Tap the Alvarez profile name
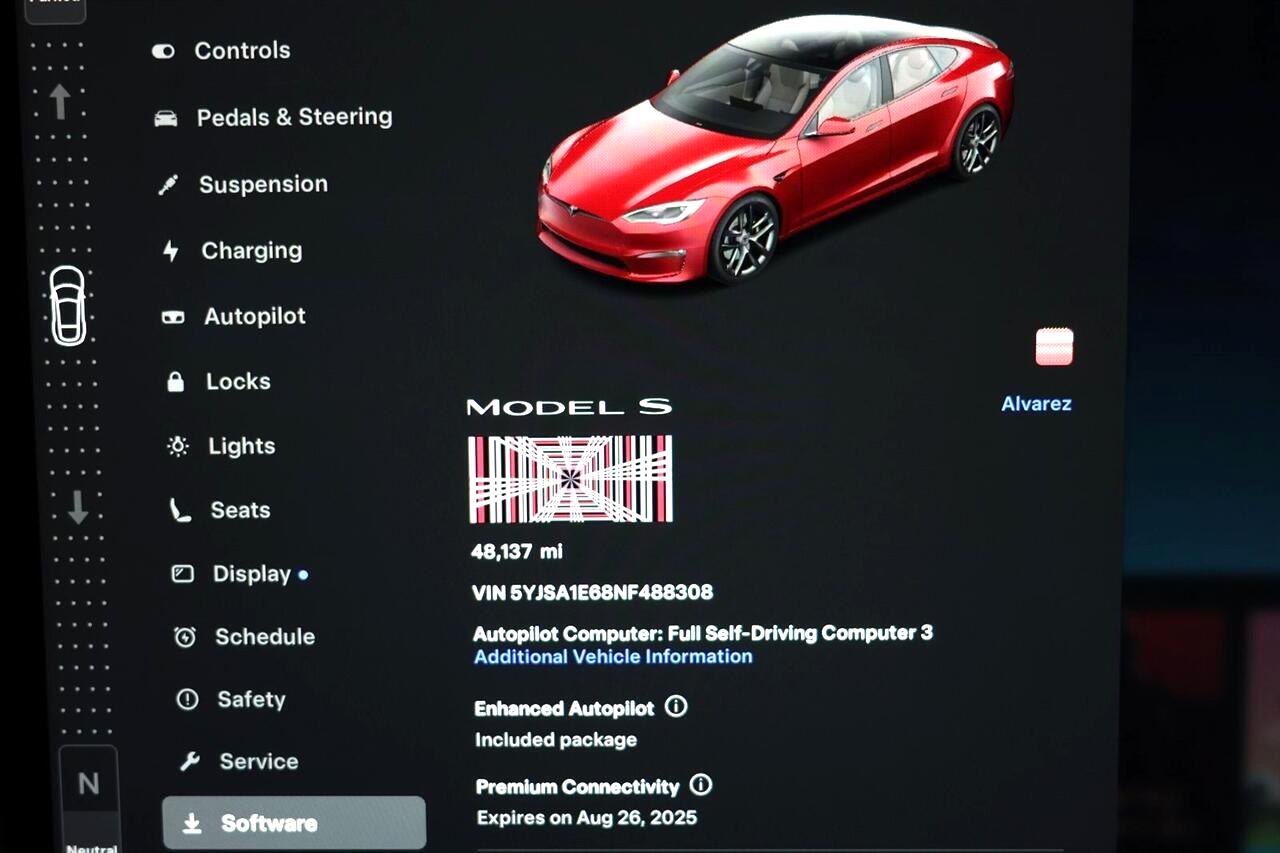This screenshot has width=1280, height=853. [1036, 404]
